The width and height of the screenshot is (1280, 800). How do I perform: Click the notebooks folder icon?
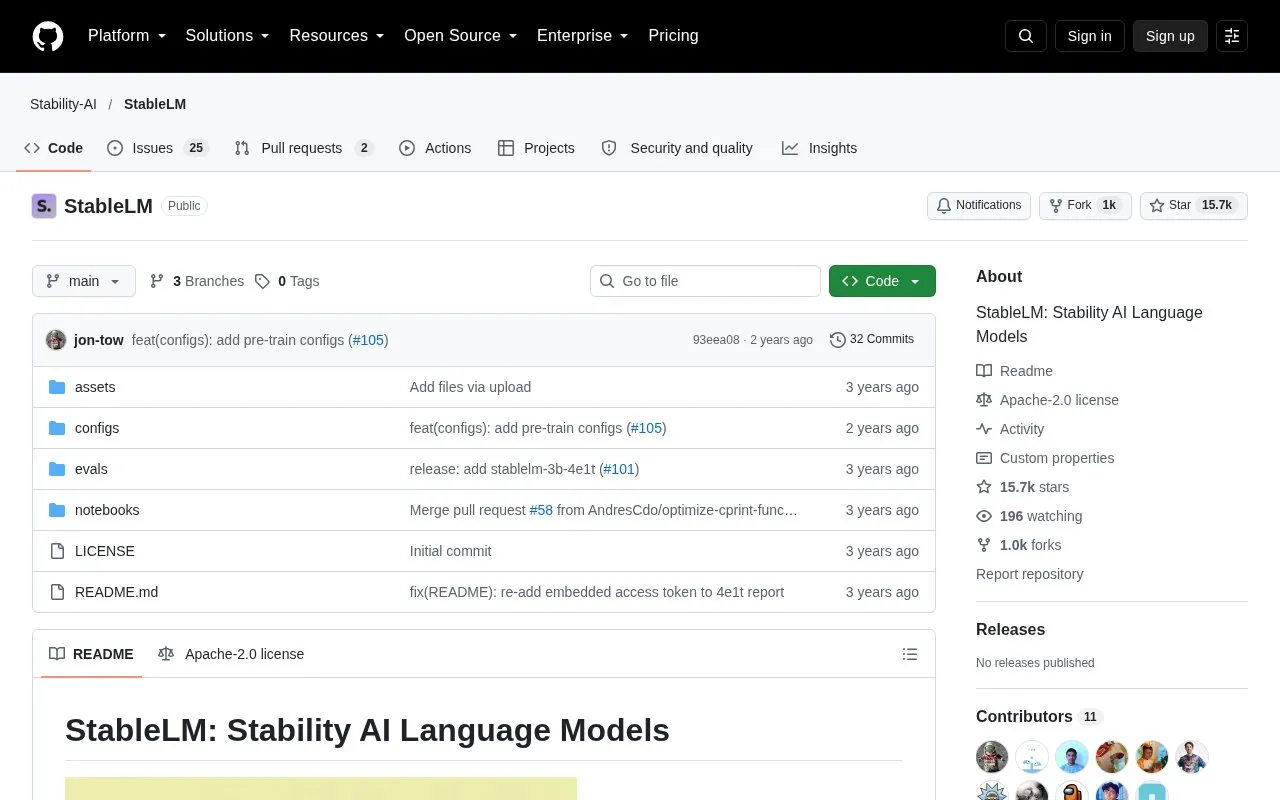click(x=57, y=510)
